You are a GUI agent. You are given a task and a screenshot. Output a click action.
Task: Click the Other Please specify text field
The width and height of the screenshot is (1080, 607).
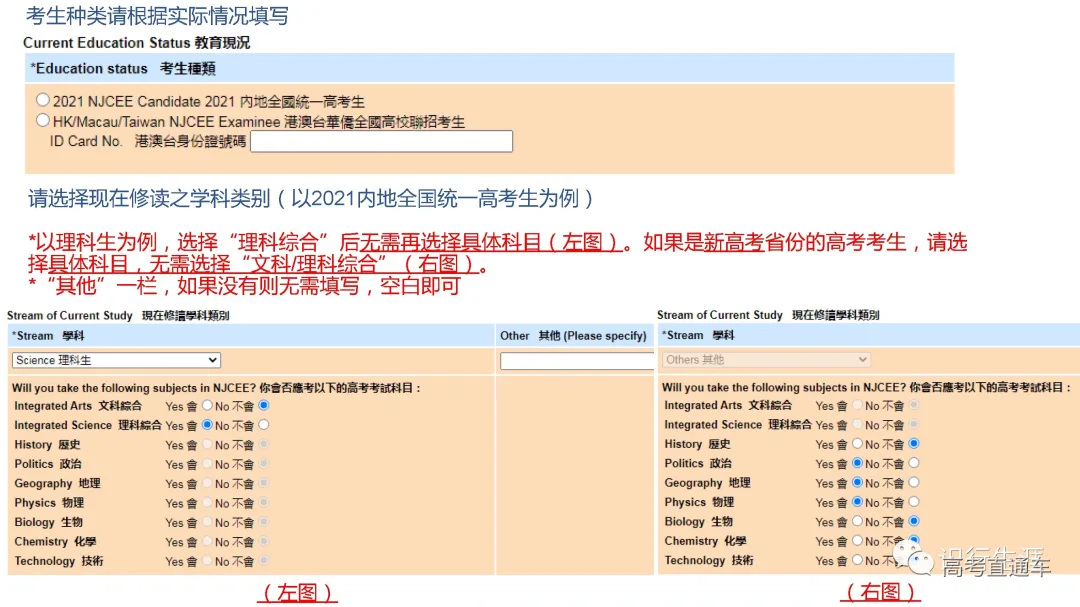(x=575, y=359)
